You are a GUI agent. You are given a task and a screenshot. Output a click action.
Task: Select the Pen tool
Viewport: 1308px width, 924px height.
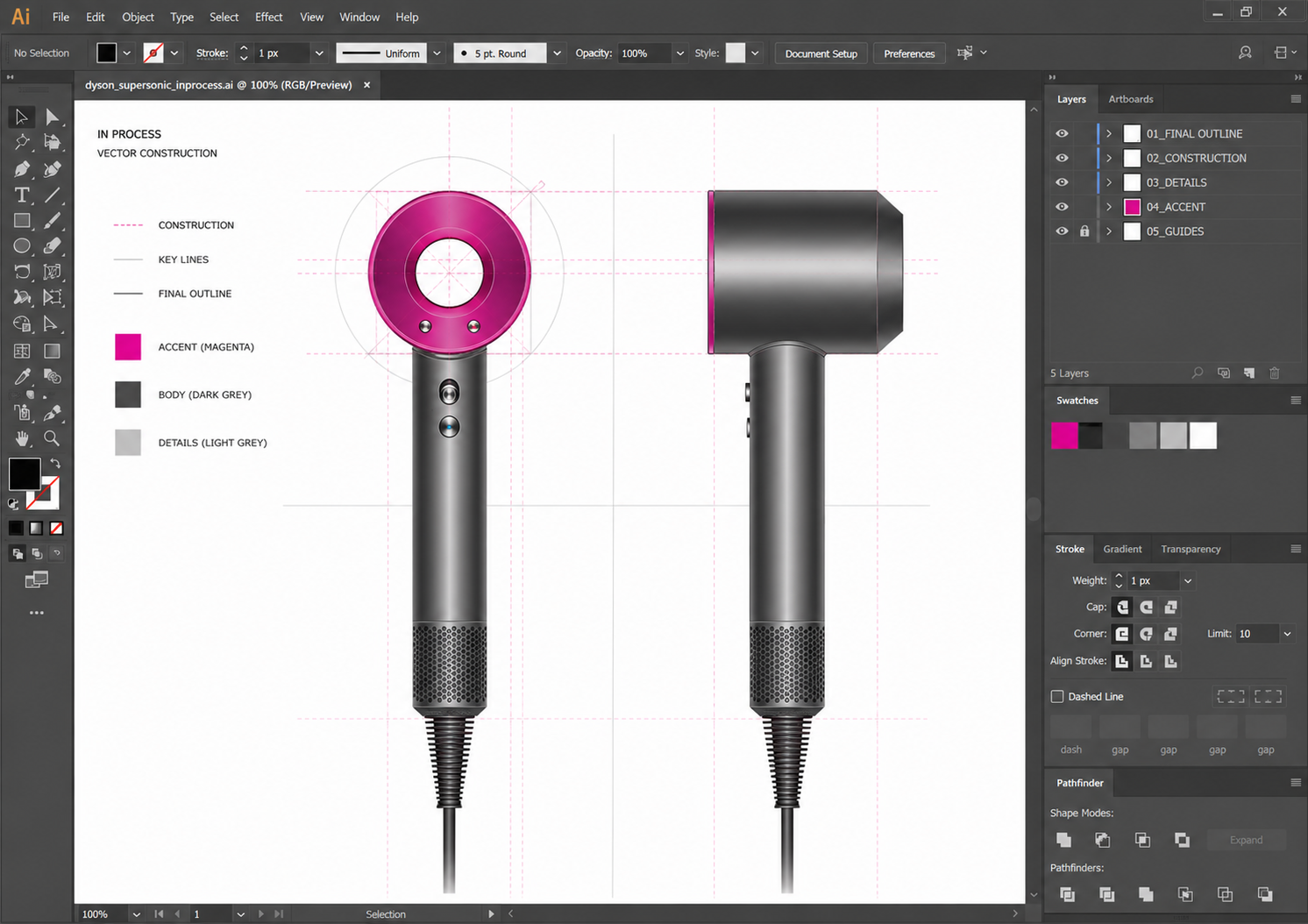(22, 168)
